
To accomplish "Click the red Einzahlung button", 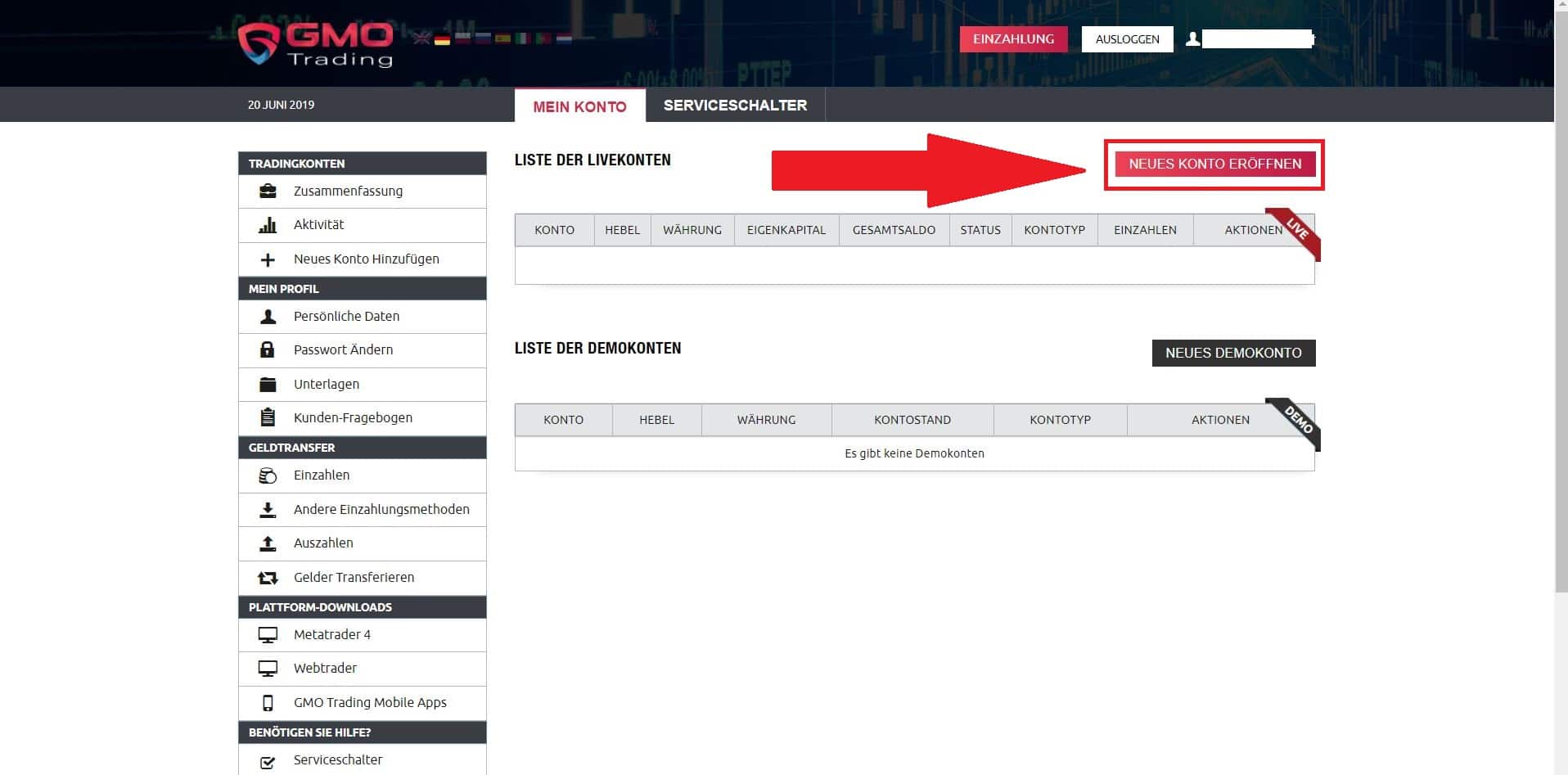I will click(x=1013, y=39).
